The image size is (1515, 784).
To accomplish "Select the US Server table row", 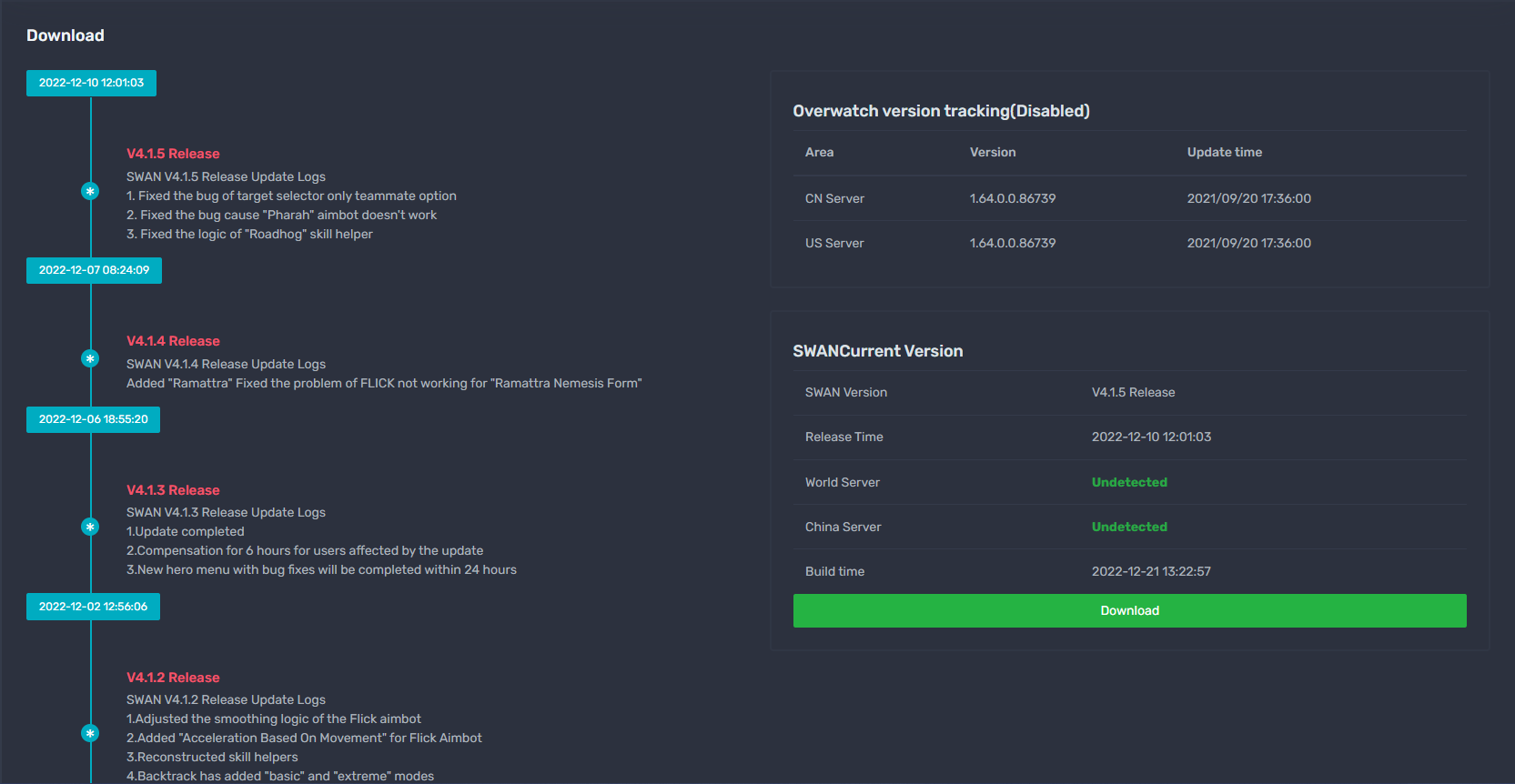I will coord(1129,243).
